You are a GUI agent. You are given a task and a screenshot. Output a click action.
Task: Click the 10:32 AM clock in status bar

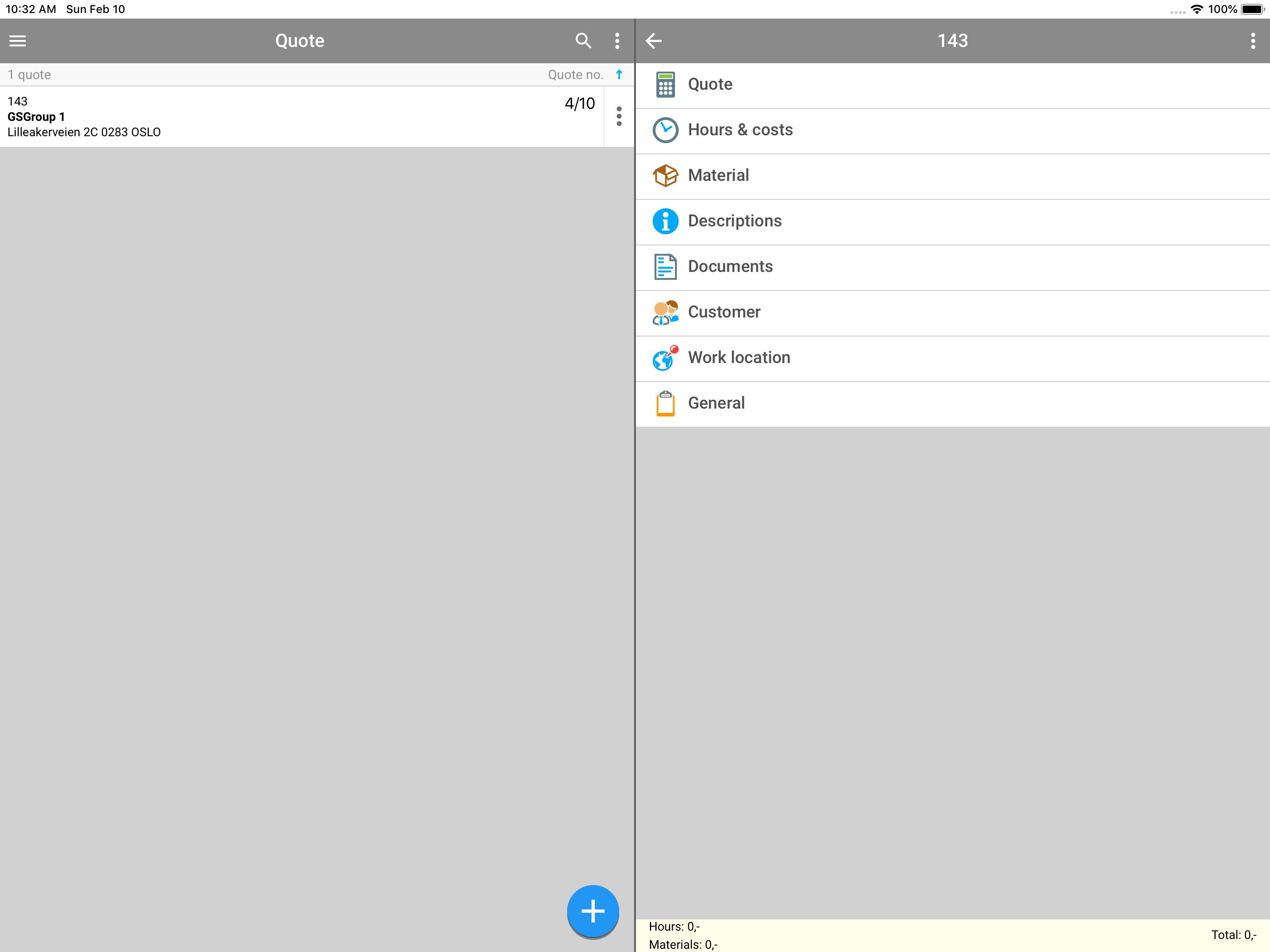coord(30,9)
